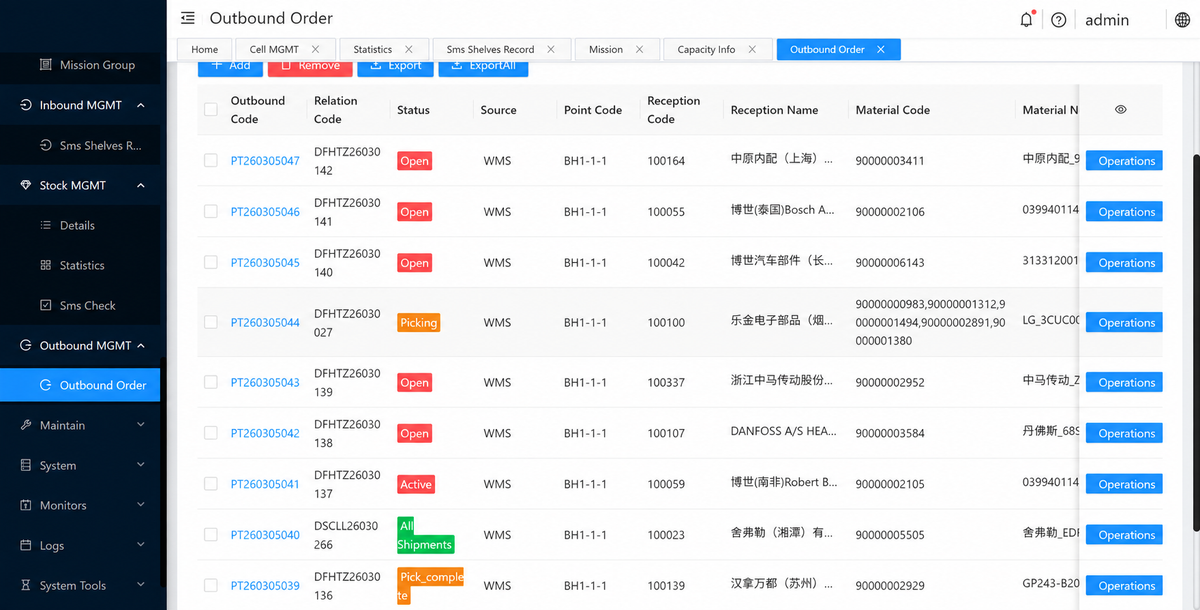
Task: Click Operations for row PT260305047
Action: pyautogui.click(x=1124, y=160)
